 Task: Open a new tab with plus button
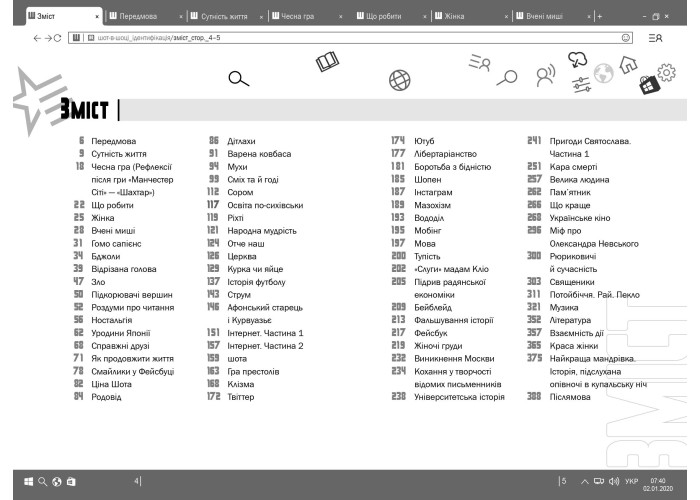[600, 17]
